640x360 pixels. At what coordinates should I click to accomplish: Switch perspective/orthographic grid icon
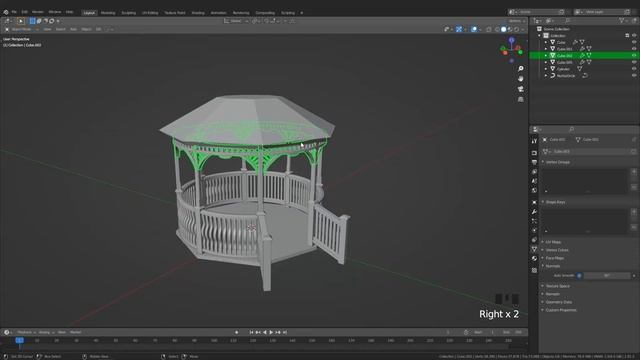(x=520, y=99)
